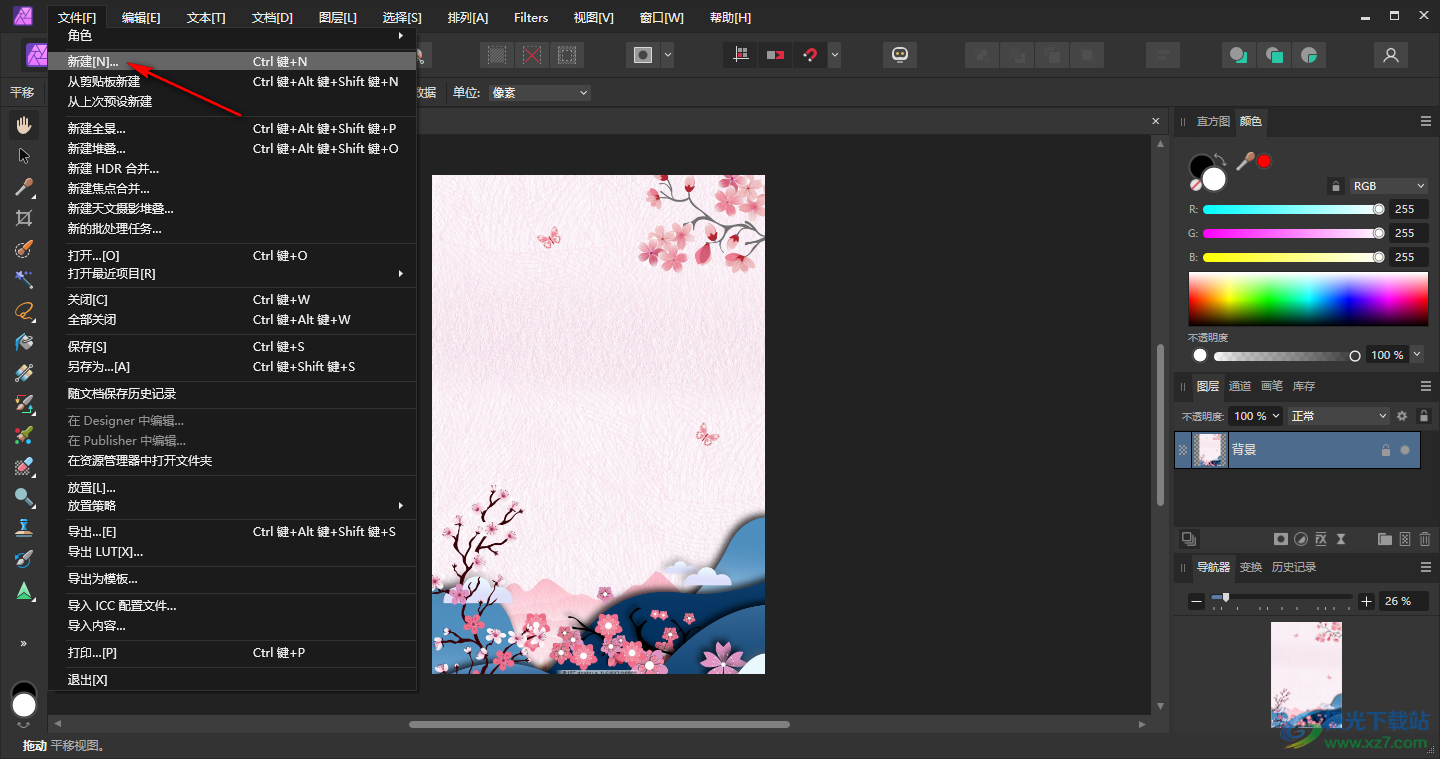This screenshot has width=1440, height=759.
Task: Click the color panel eyedropper icon
Action: [x=1245, y=160]
